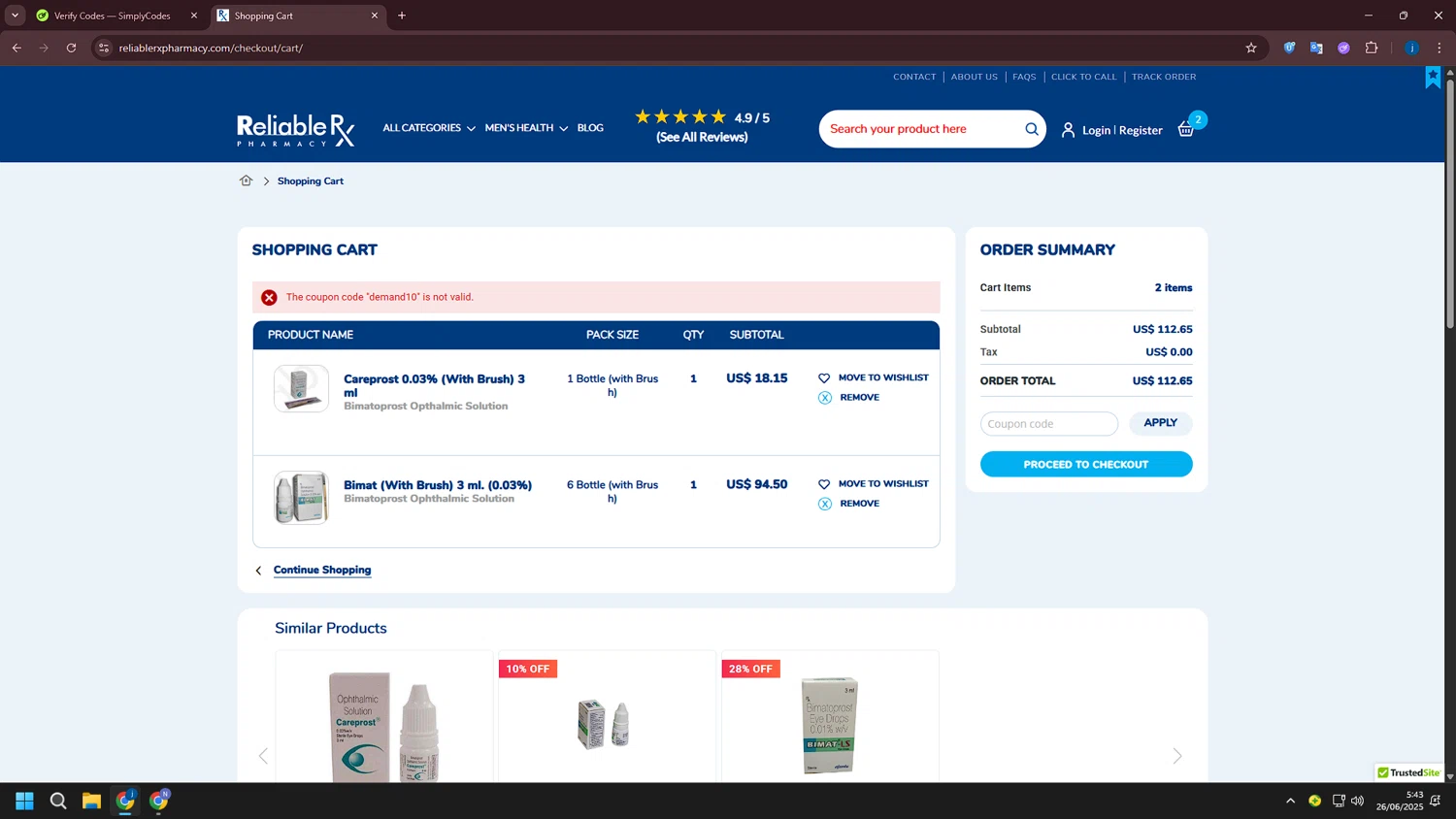
Task: Click the remove X icon for Bimat
Action: point(825,504)
